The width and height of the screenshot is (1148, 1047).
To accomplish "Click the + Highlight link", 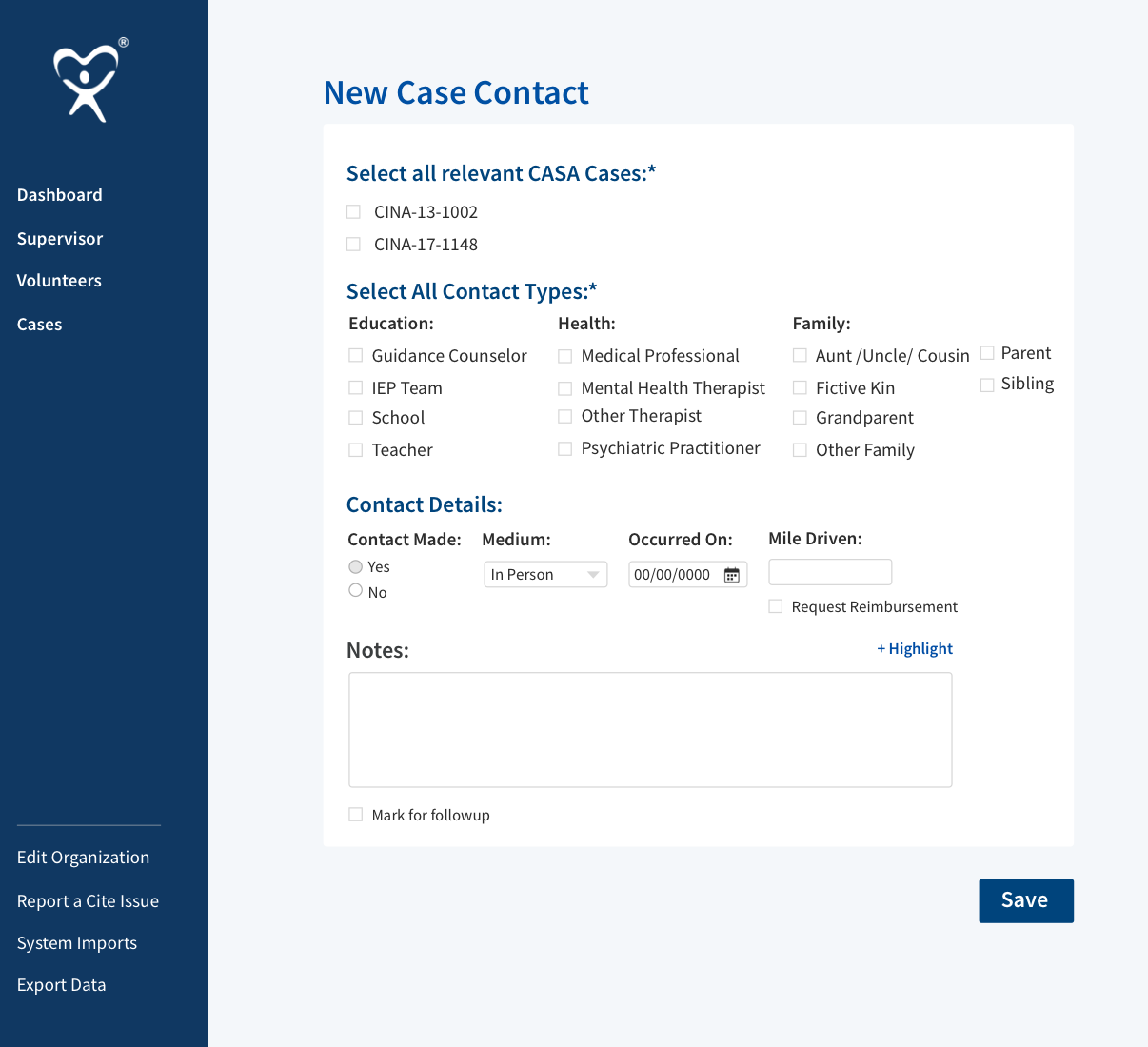I will [915, 648].
